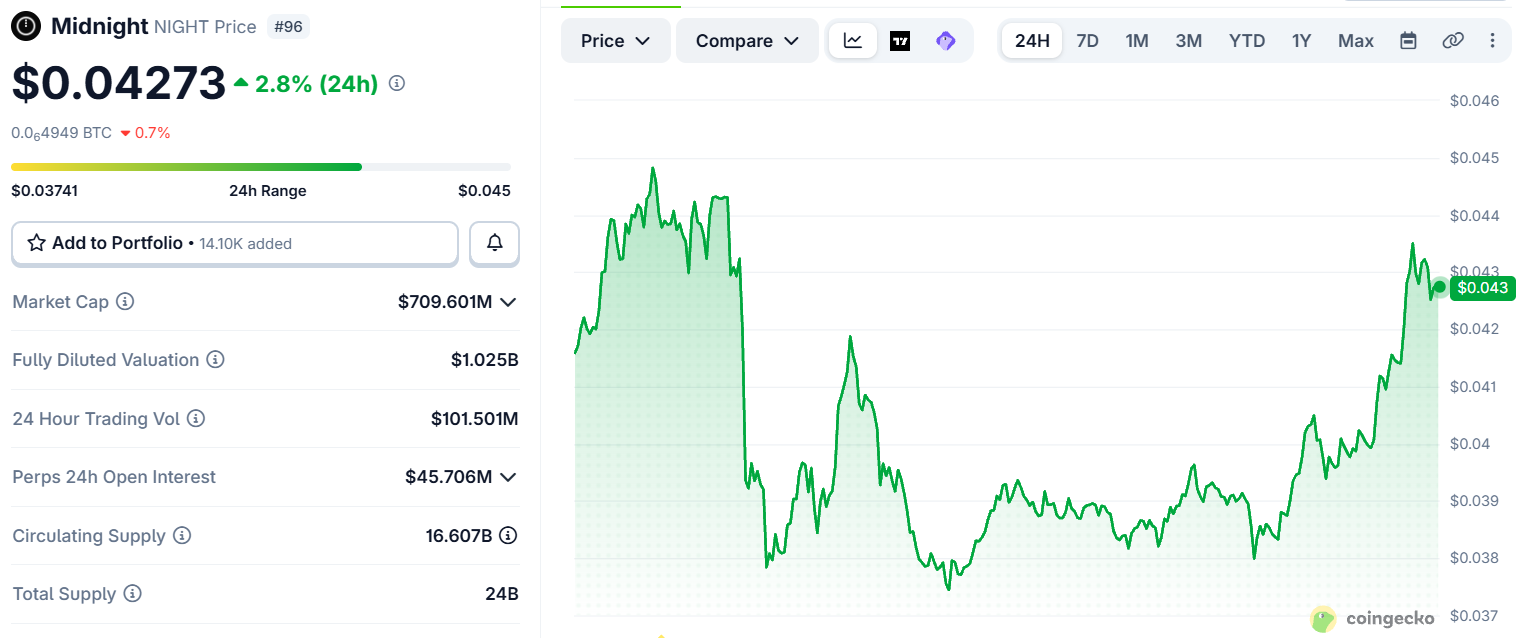This screenshot has height=638, width=1525.
Task: Open the calendar date range icon
Action: [x=1408, y=41]
